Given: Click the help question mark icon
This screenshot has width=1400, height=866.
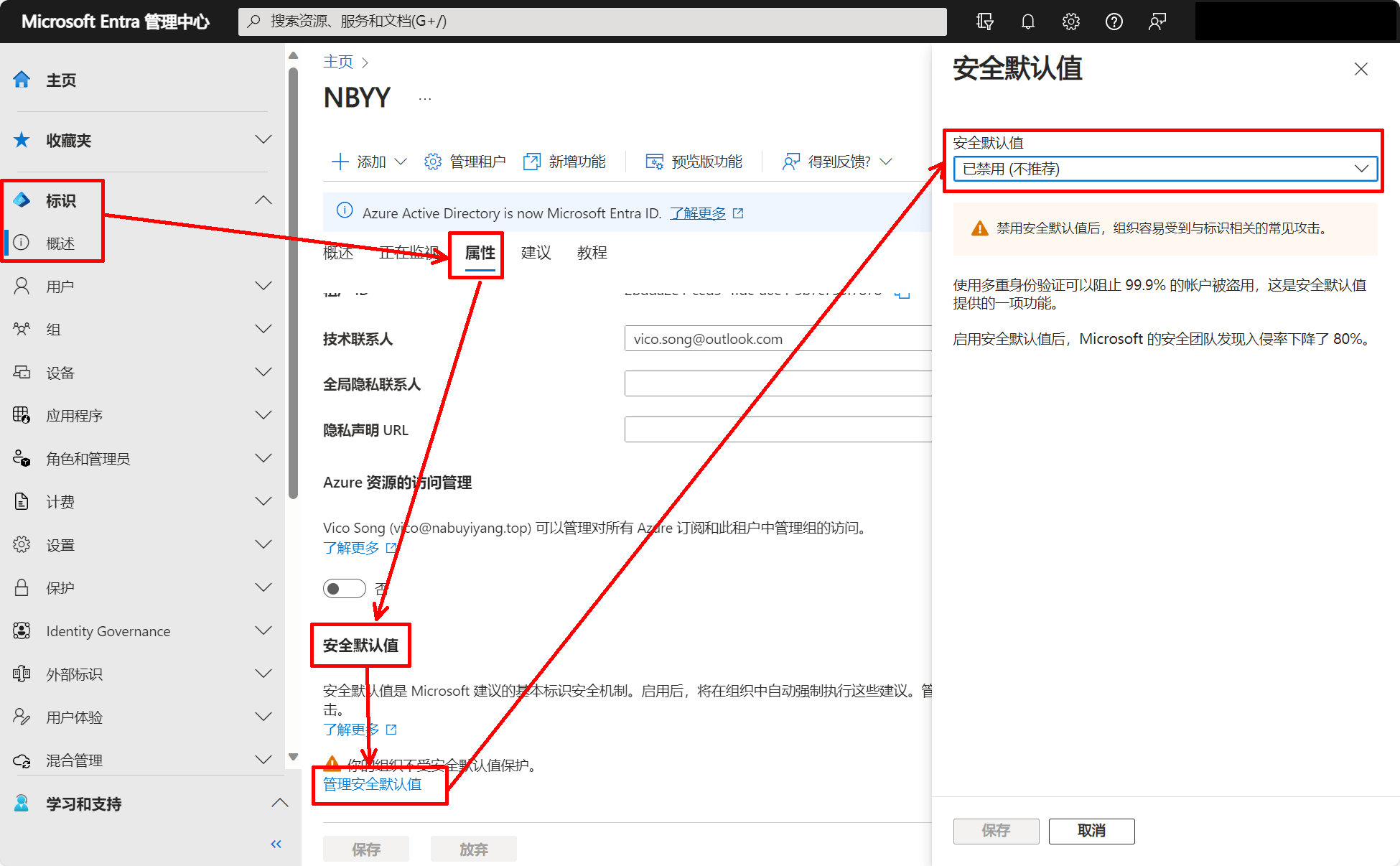Looking at the screenshot, I should pos(1114,22).
